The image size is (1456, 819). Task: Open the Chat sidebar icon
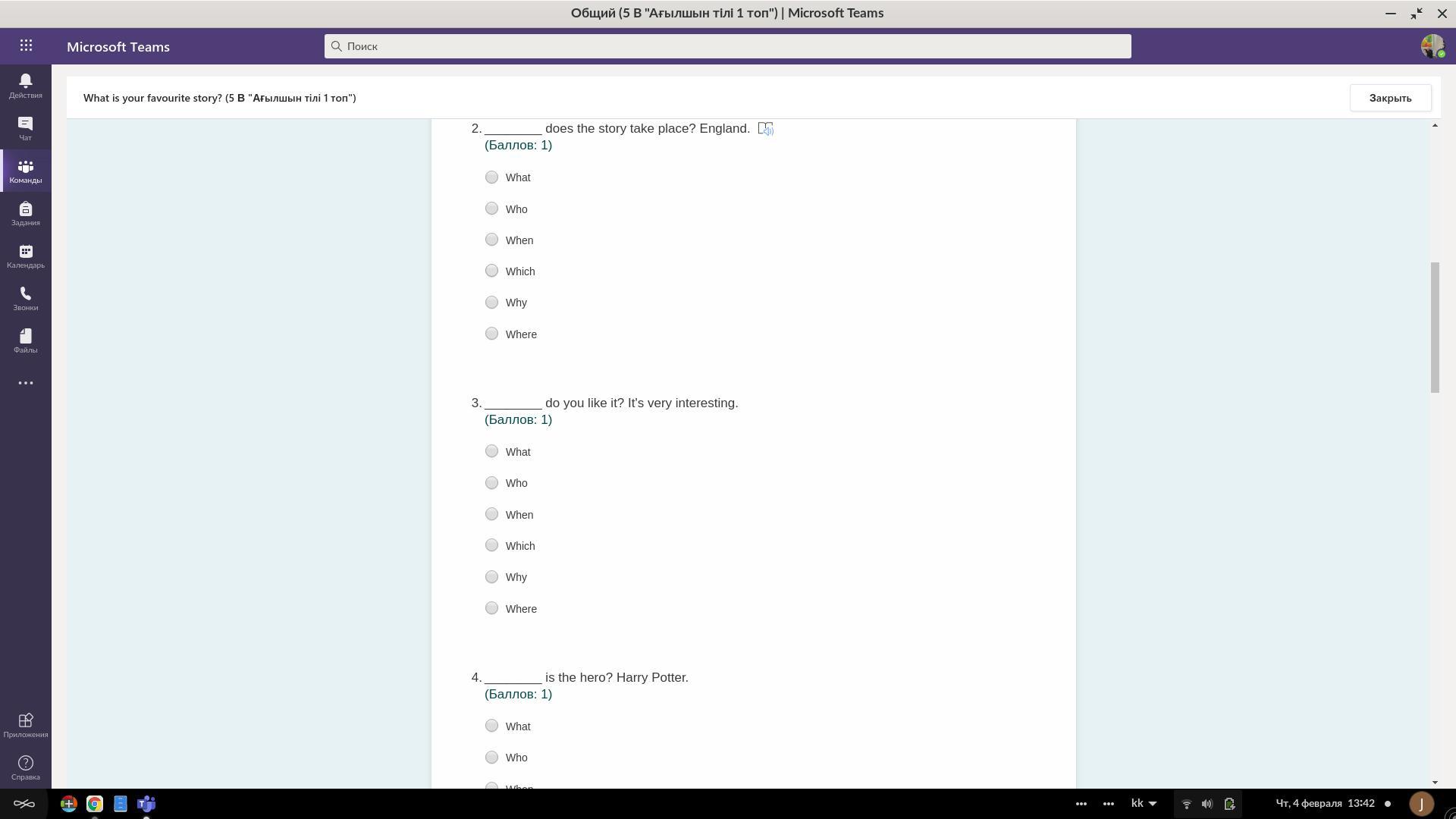pos(25,127)
